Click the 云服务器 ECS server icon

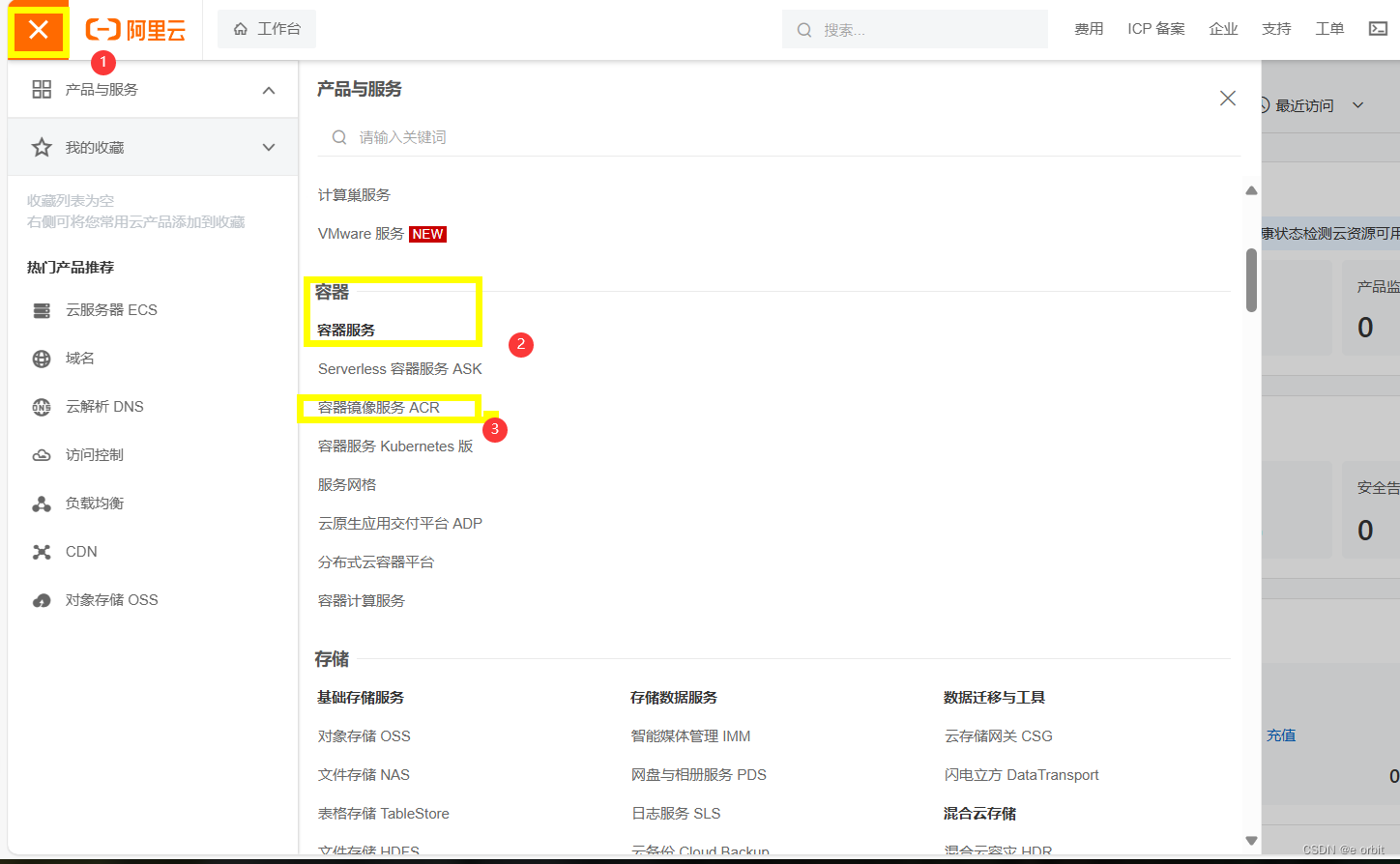(x=42, y=310)
